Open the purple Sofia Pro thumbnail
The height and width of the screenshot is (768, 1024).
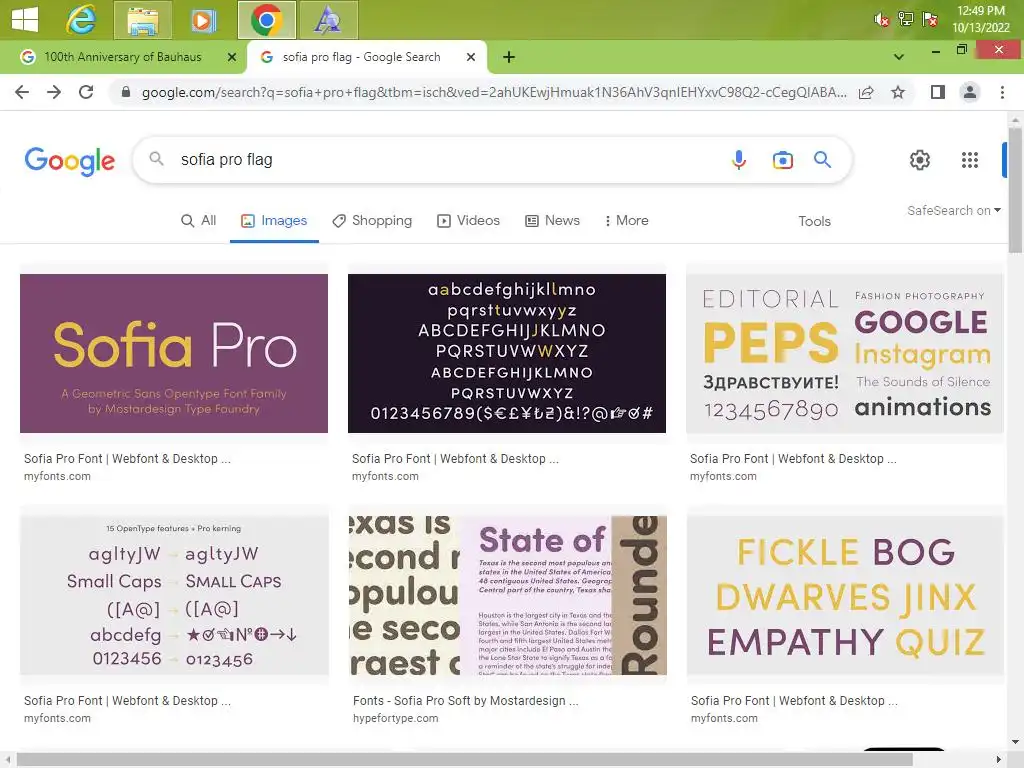174,353
